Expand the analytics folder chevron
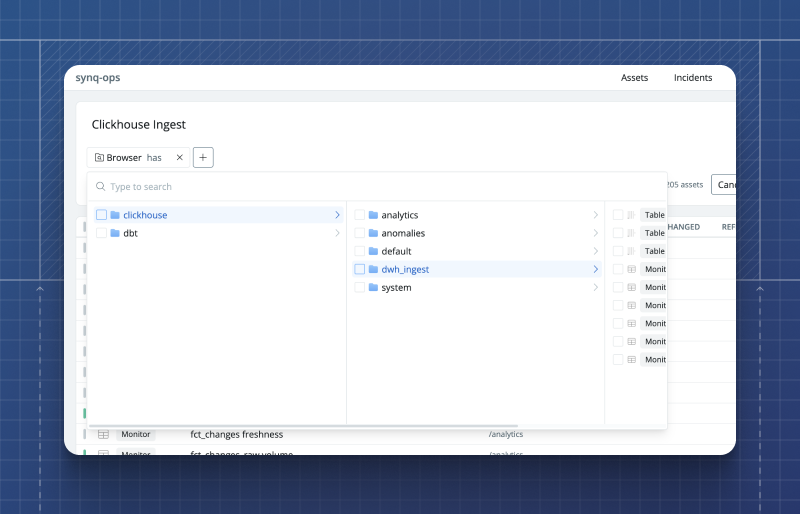The image size is (800, 514). click(x=595, y=215)
